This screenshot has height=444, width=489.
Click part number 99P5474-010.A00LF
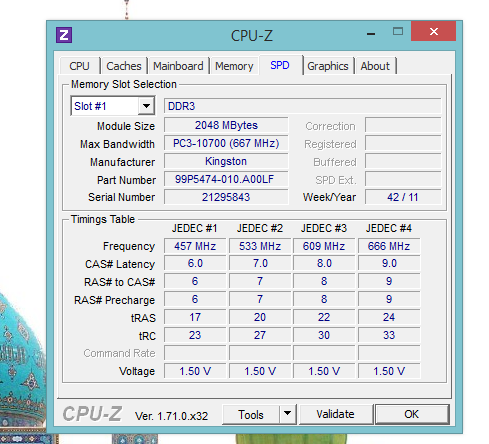click(x=226, y=179)
